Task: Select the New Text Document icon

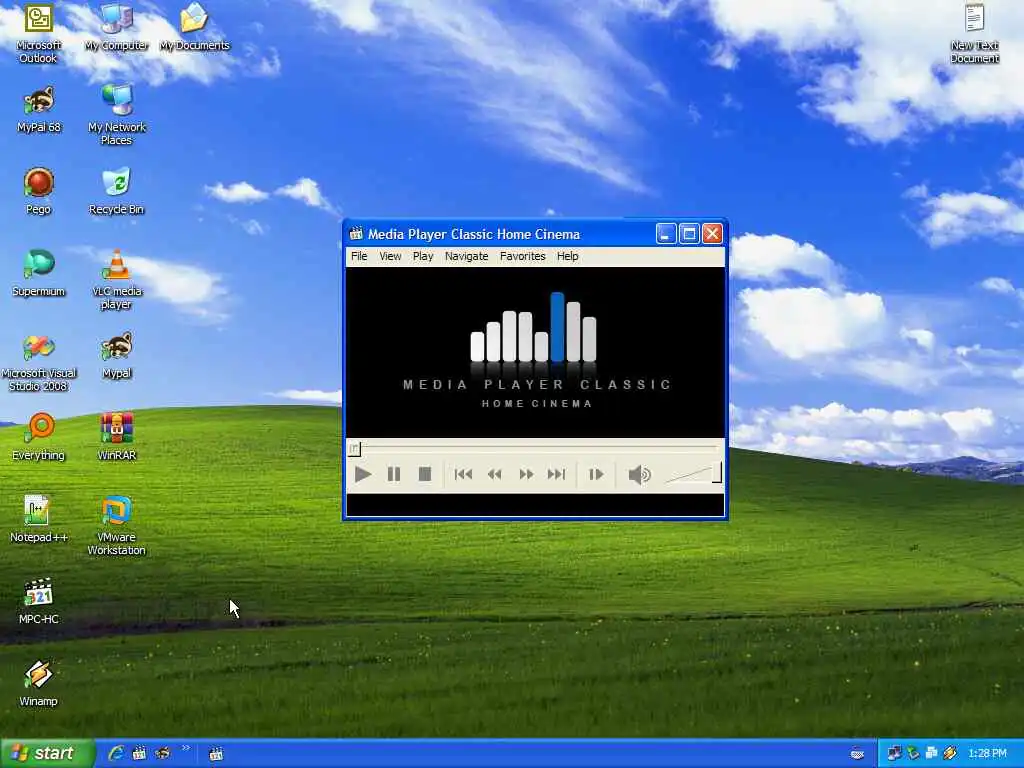Action: click(974, 33)
